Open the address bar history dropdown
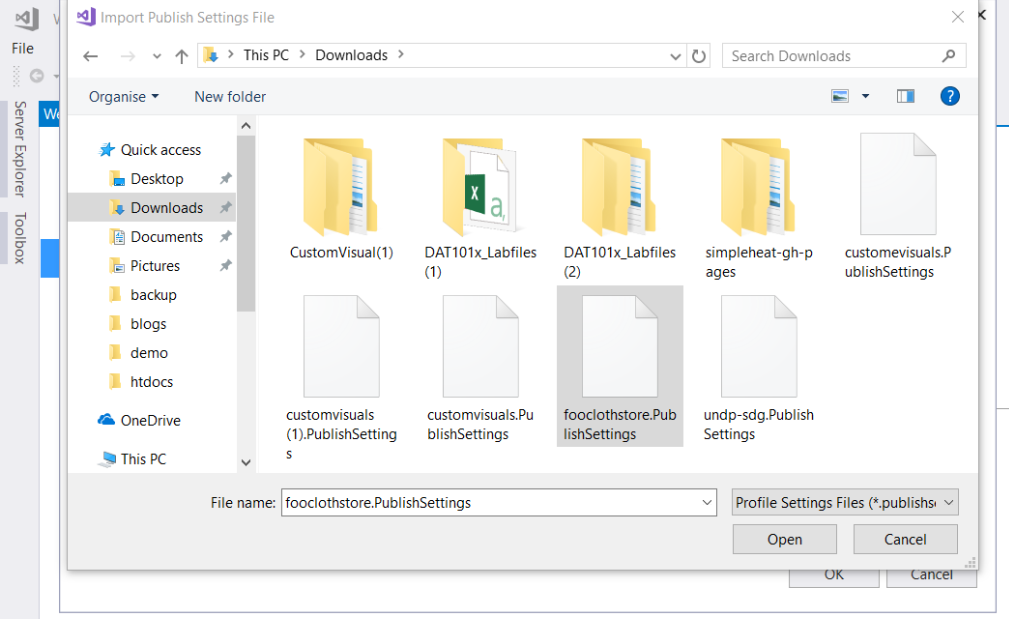 (675, 57)
